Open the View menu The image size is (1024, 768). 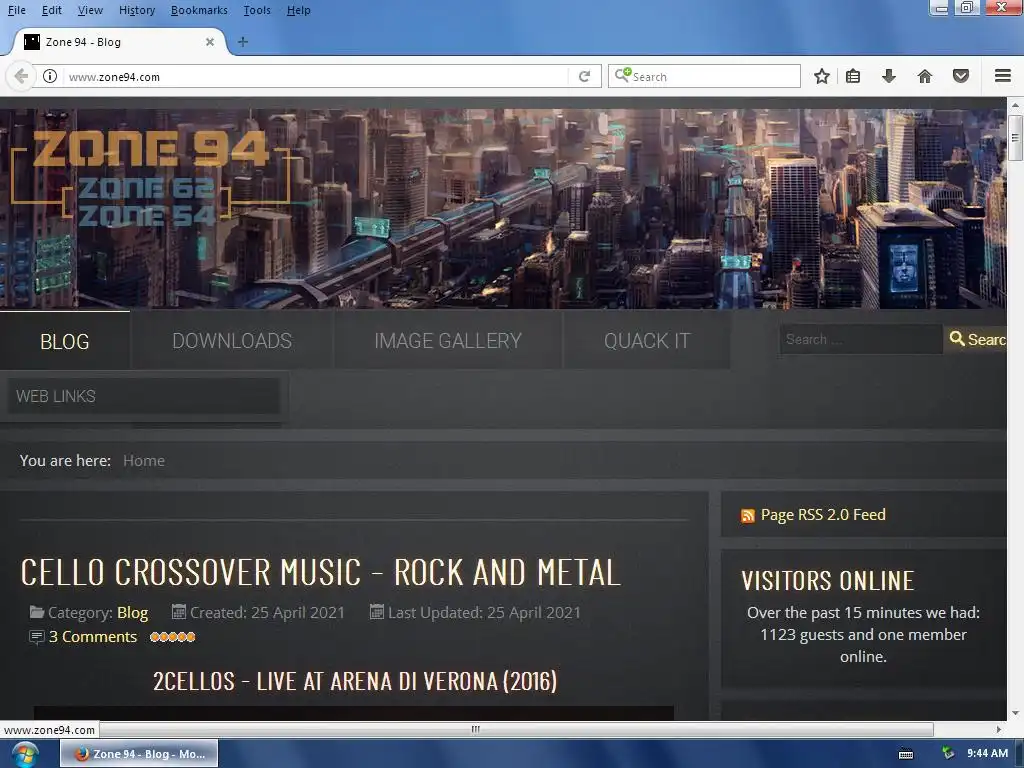tap(90, 10)
